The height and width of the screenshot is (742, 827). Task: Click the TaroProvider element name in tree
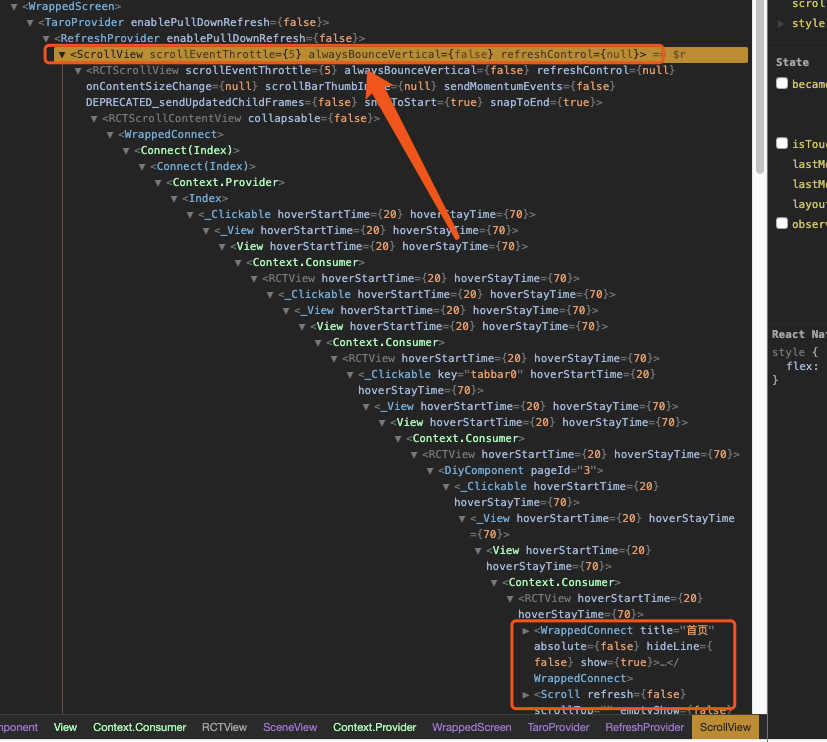click(84, 23)
